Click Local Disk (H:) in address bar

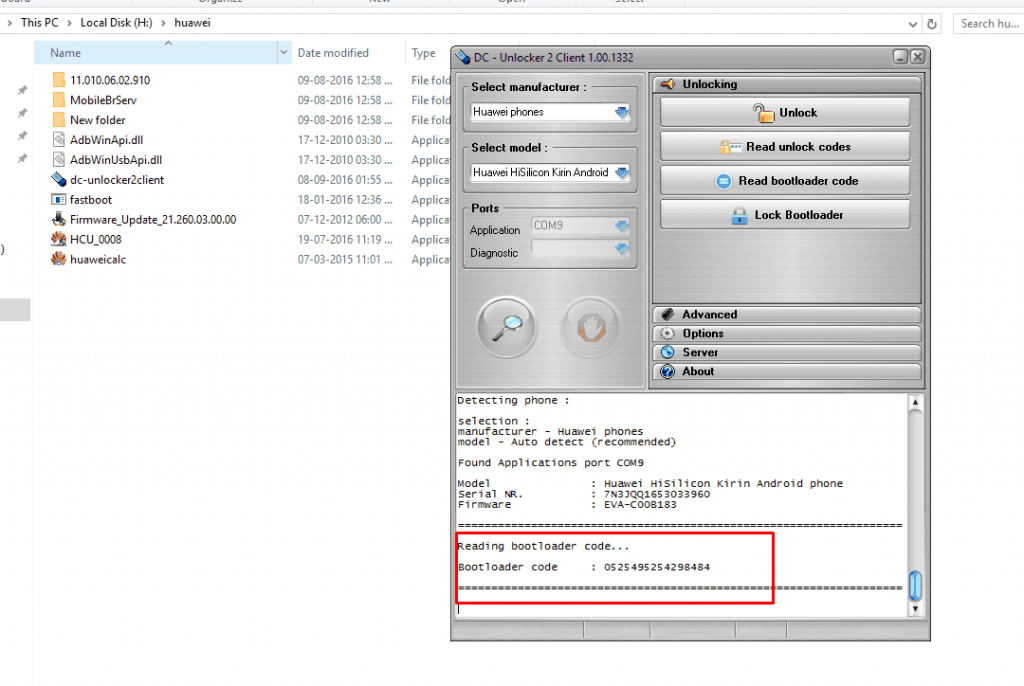[116, 23]
